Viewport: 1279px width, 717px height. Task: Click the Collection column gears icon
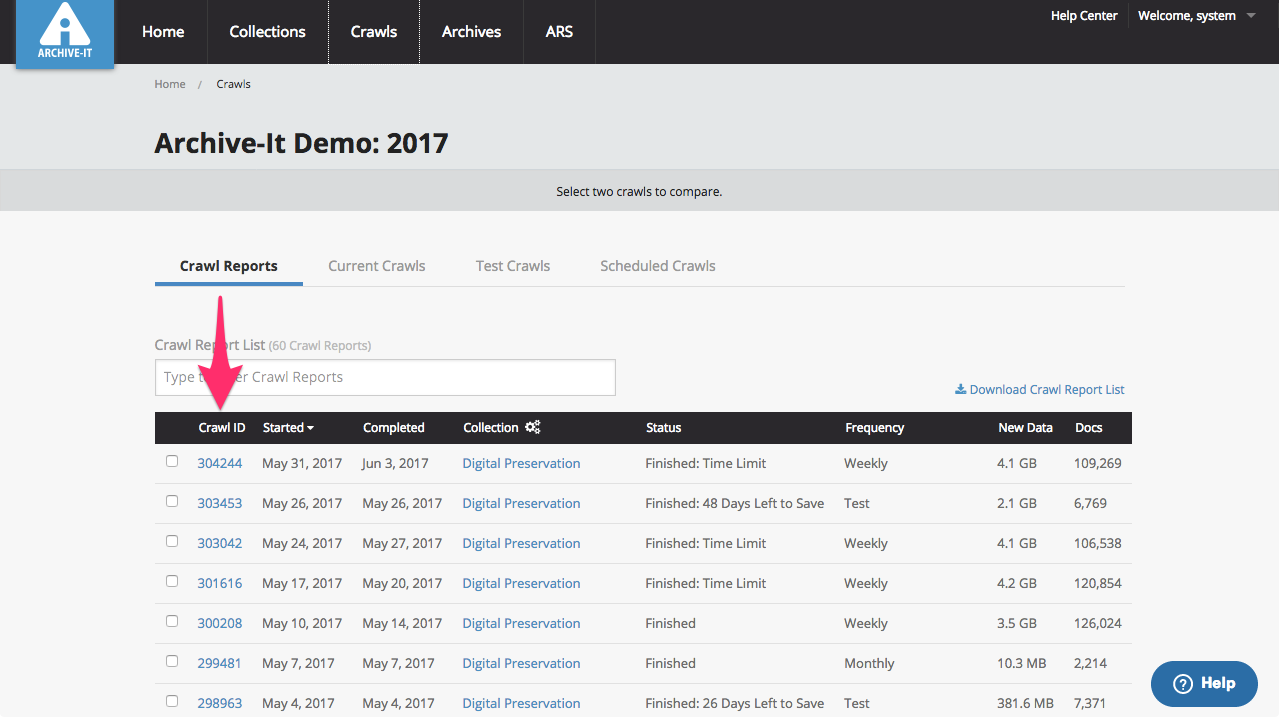[x=533, y=427]
